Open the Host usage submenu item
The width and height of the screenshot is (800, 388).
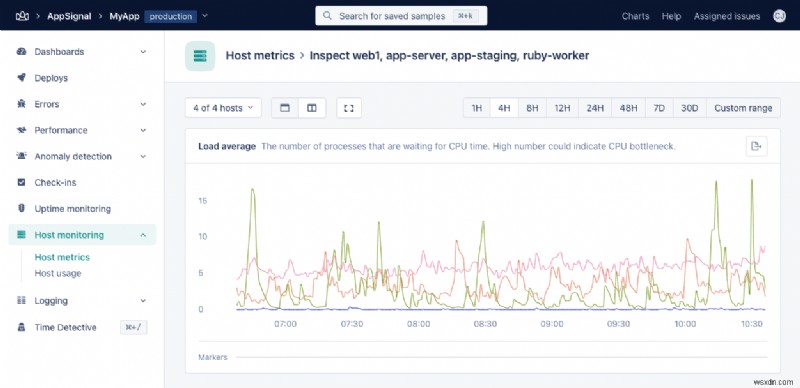click(x=58, y=273)
